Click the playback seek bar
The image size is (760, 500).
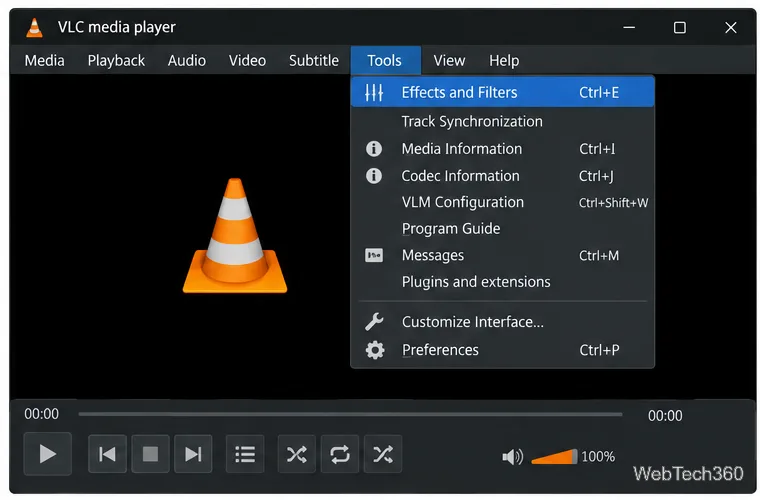click(350, 414)
